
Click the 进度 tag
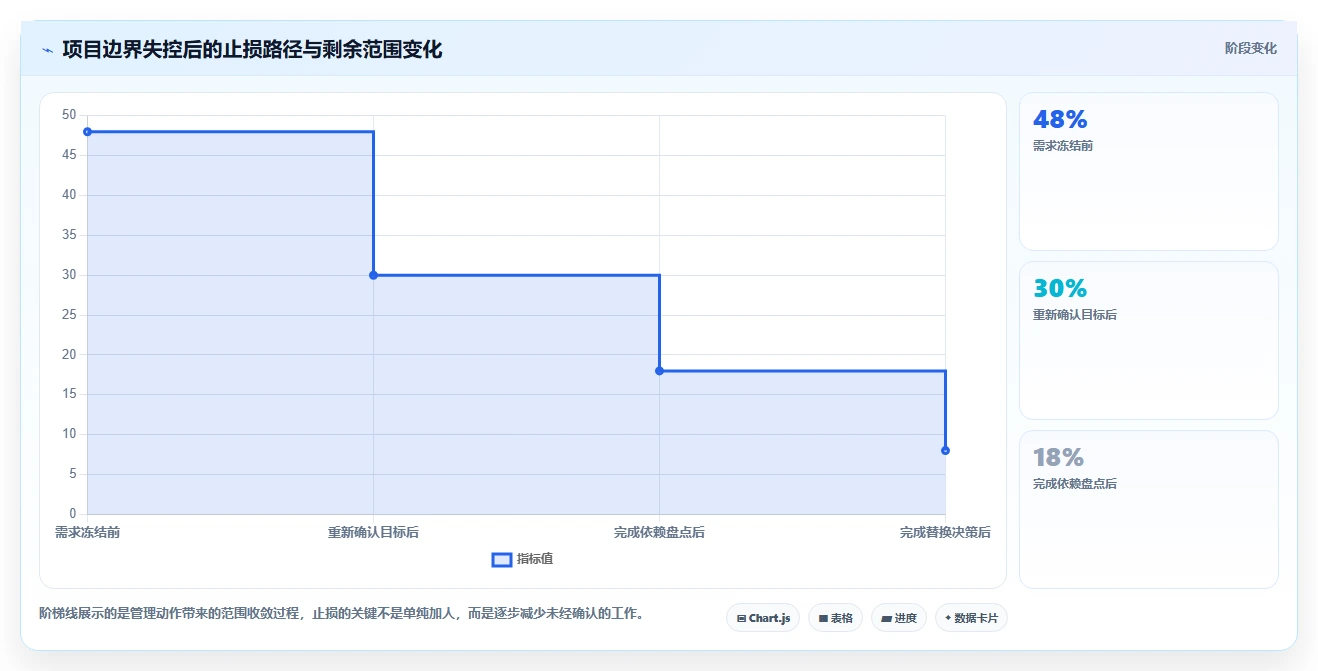pos(899,618)
